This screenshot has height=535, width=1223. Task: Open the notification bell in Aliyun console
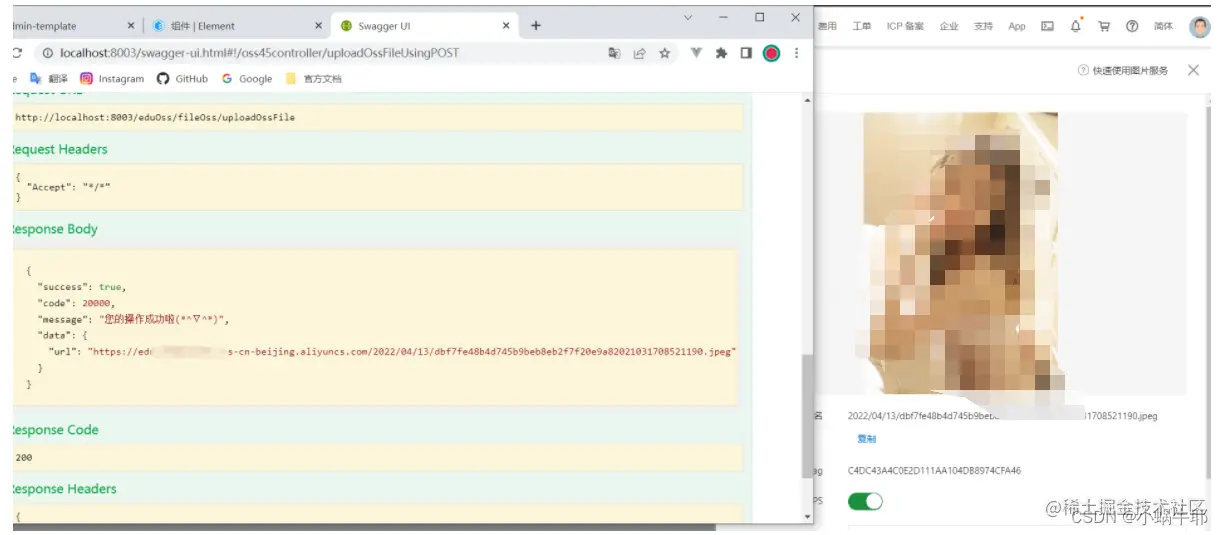point(1076,26)
